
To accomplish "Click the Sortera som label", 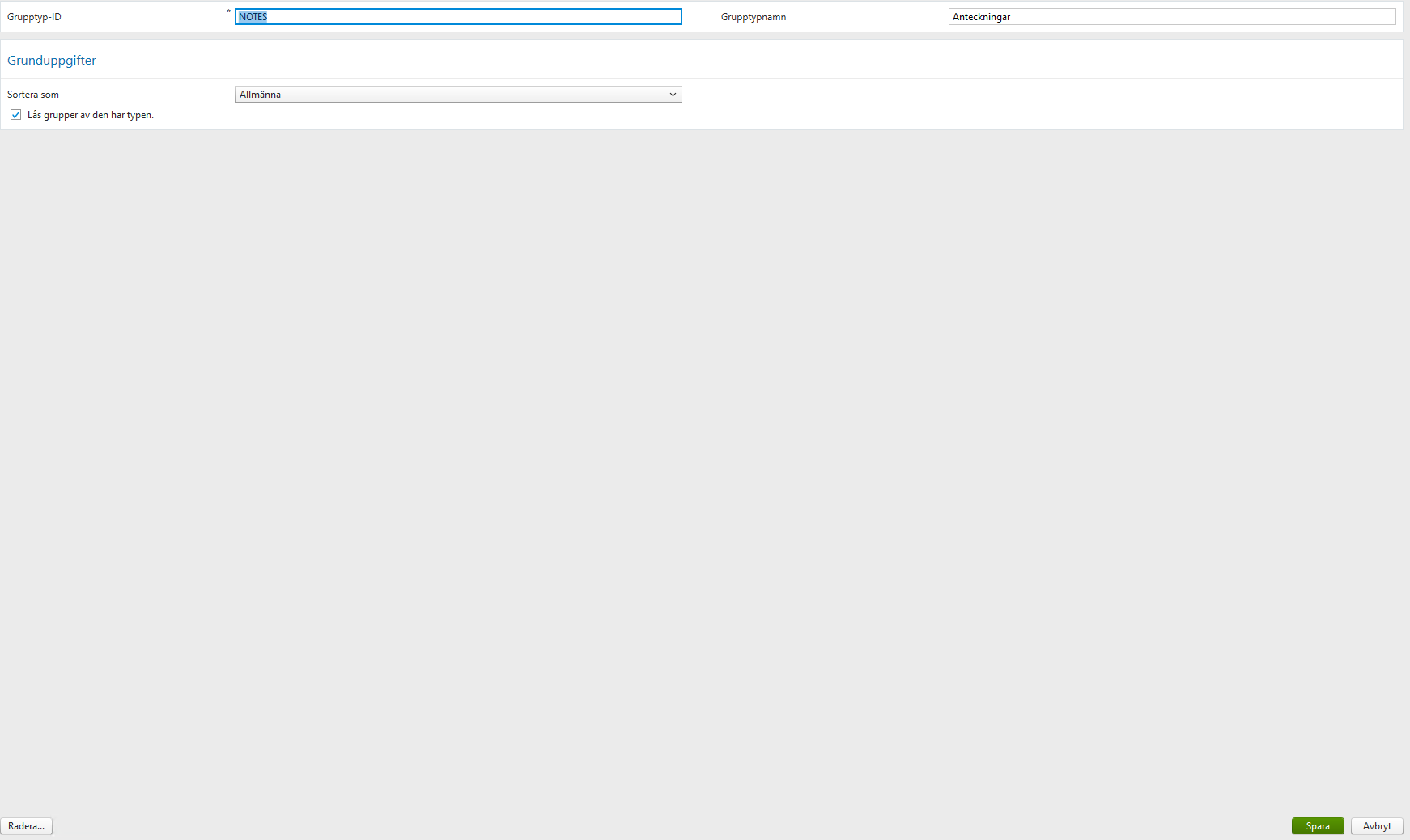I will coord(32,94).
